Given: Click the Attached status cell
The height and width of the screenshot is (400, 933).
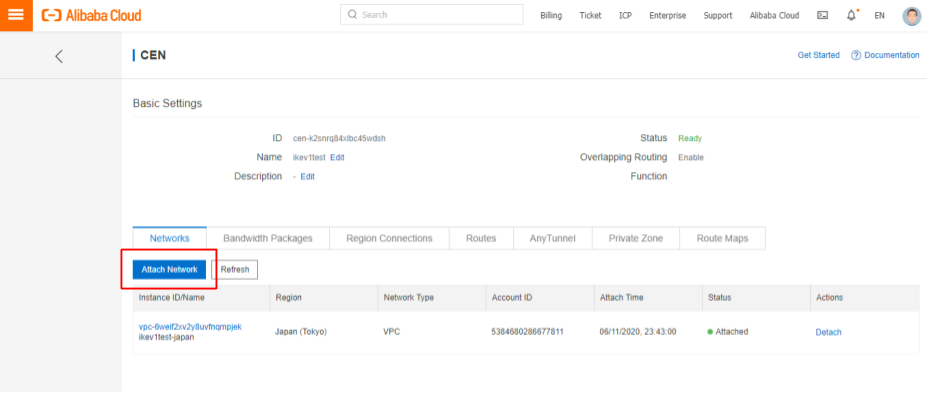Looking at the screenshot, I should pos(728,332).
